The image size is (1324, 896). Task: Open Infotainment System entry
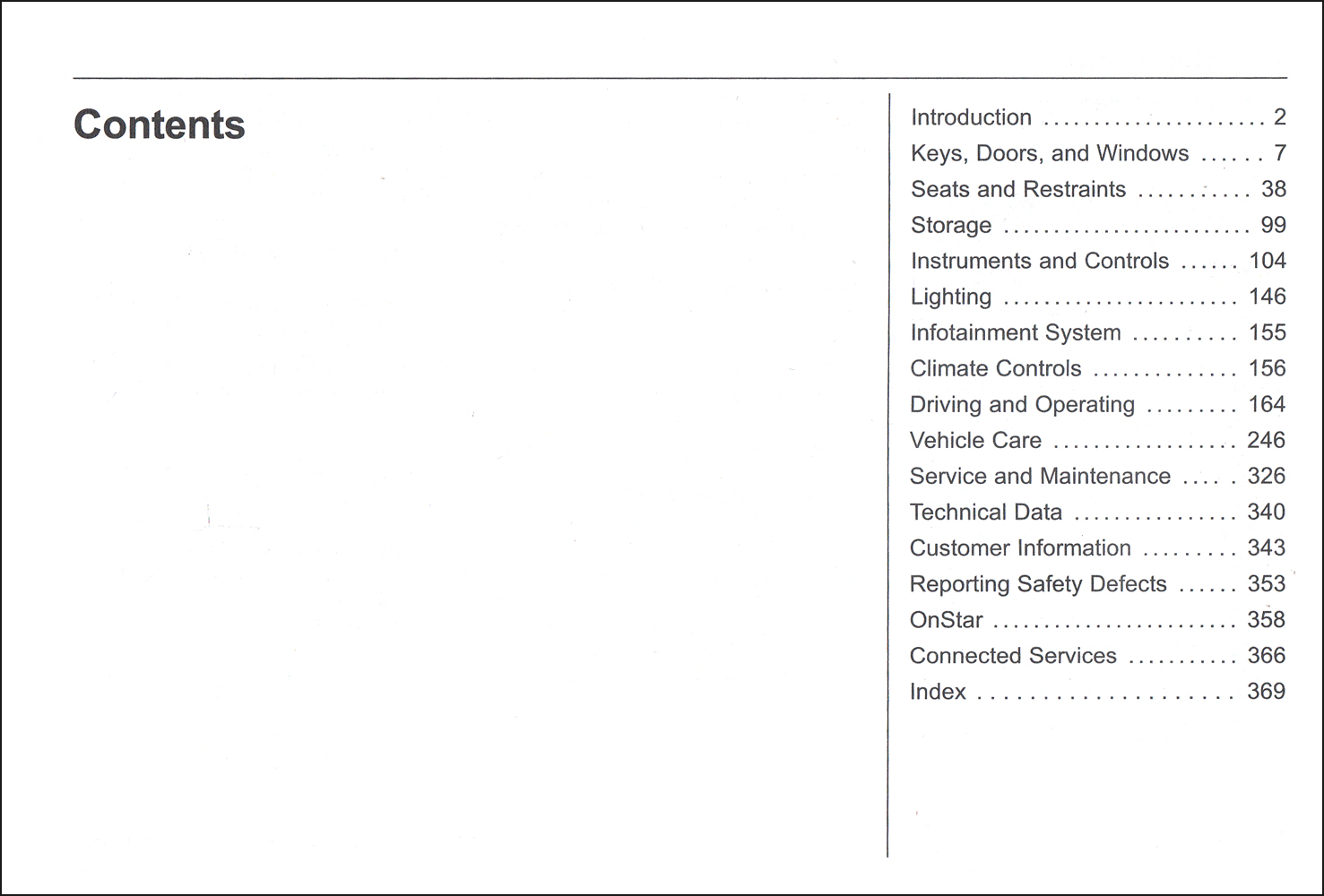pyautogui.click(x=1098, y=332)
